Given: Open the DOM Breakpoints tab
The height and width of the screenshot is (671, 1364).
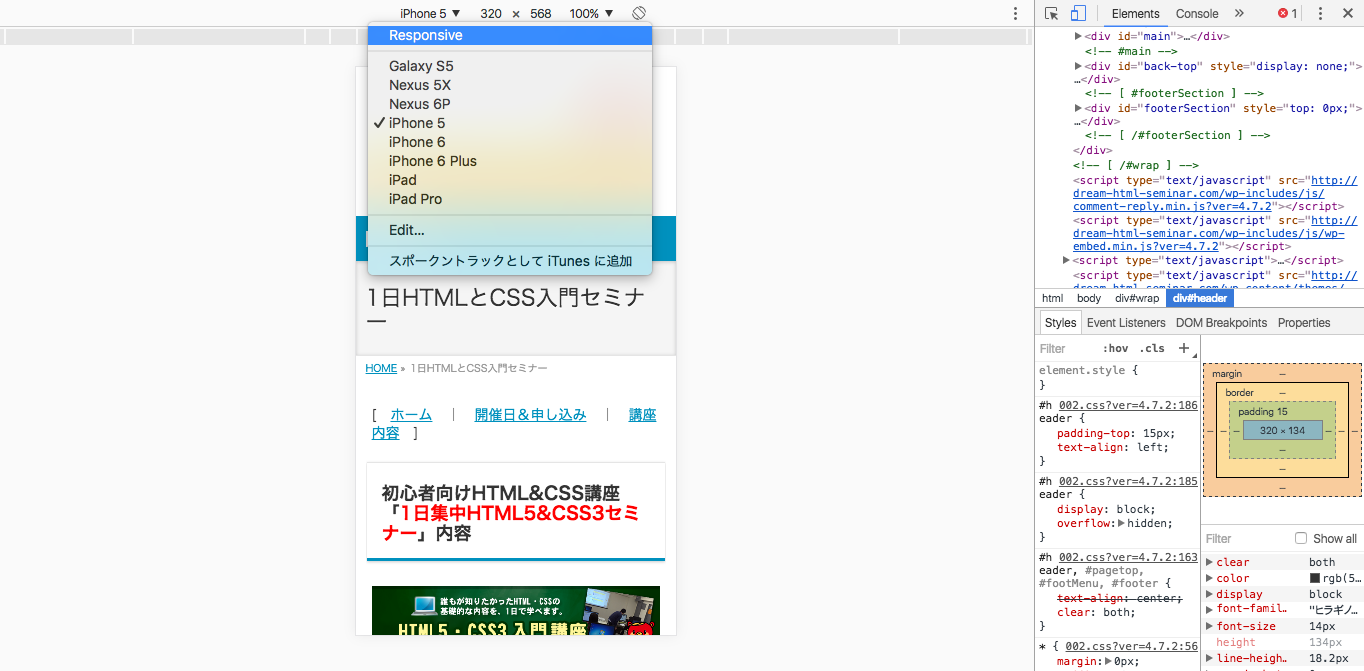Looking at the screenshot, I should (1220, 322).
